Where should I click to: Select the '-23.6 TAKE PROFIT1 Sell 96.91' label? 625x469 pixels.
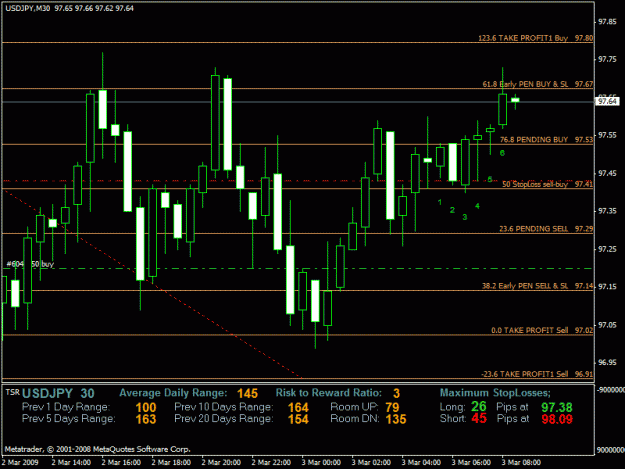(537, 374)
